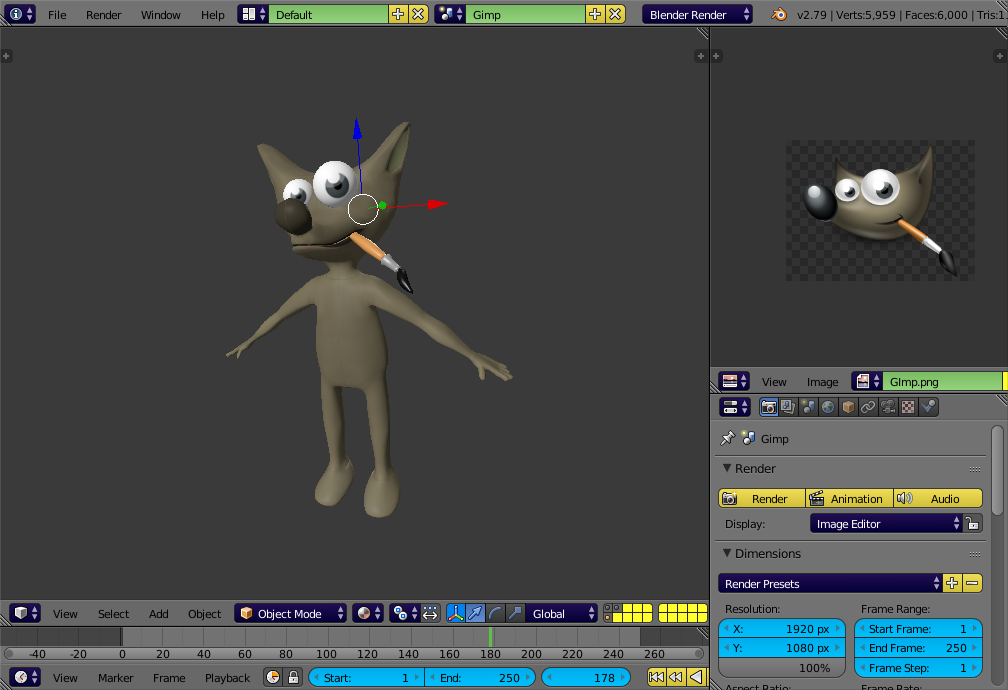
Task: Play the animation in reverse
Action: click(696, 677)
